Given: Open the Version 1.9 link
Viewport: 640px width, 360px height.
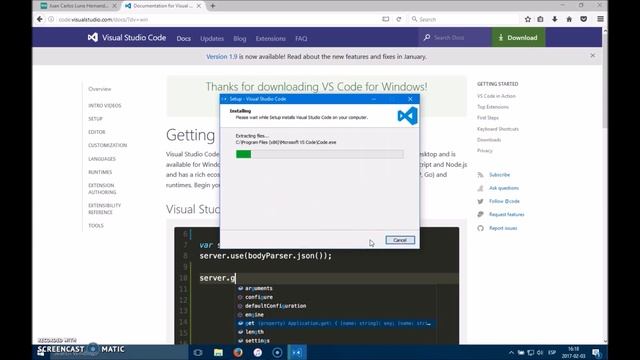Looking at the screenshot, I should point(222,57).
